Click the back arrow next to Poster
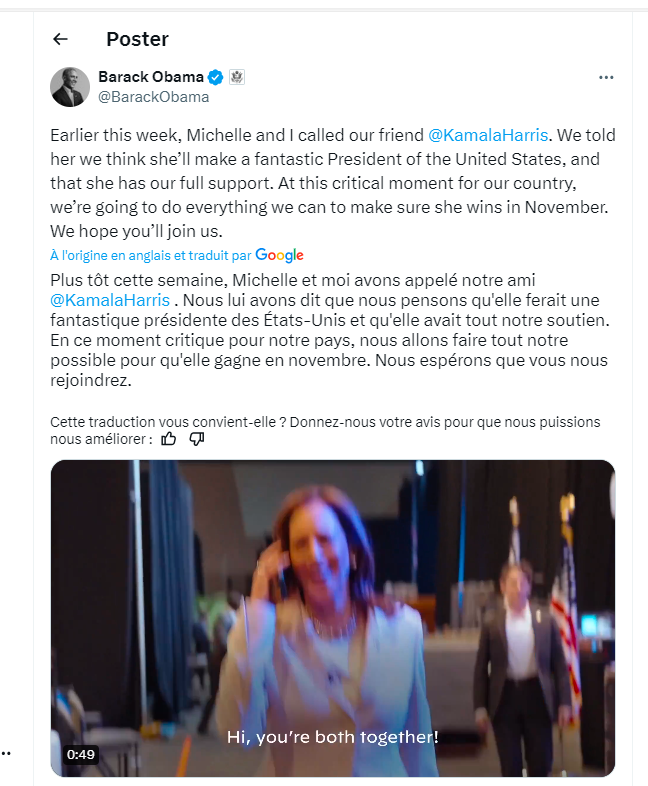The width and height of the screenshot is (648, 786). pyautogui.click(x=60, y=39)
